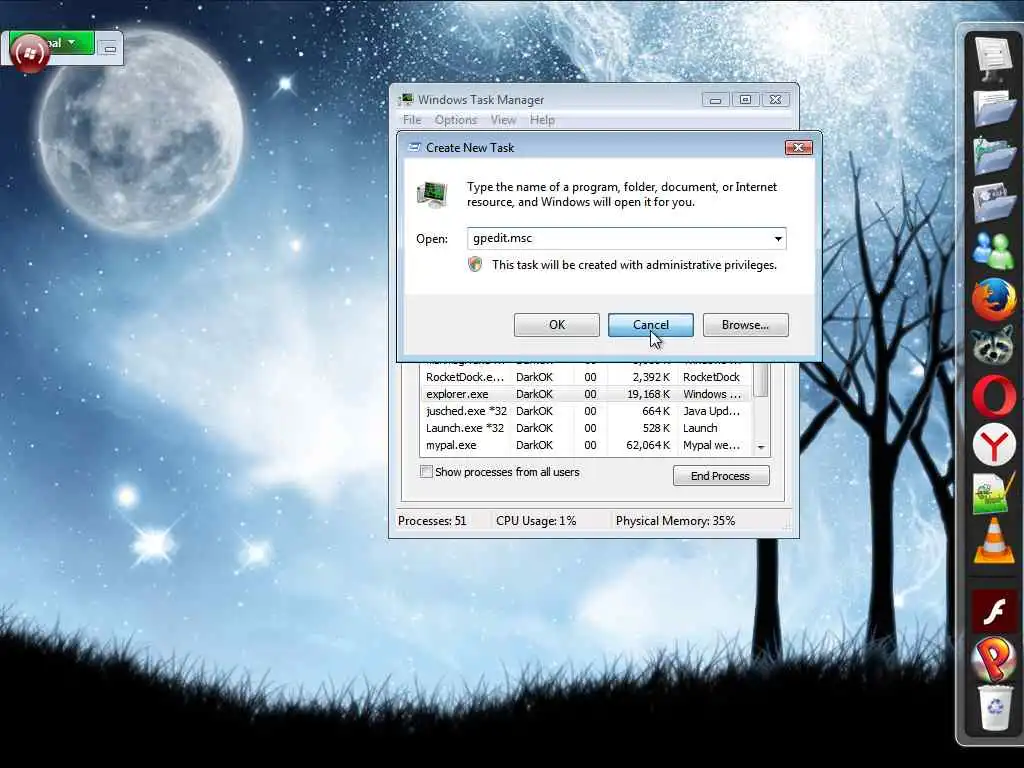Screen dimensions: 1024x768
Task: Launch the colorful P icon in dock
Action: (x=993, y=660)
